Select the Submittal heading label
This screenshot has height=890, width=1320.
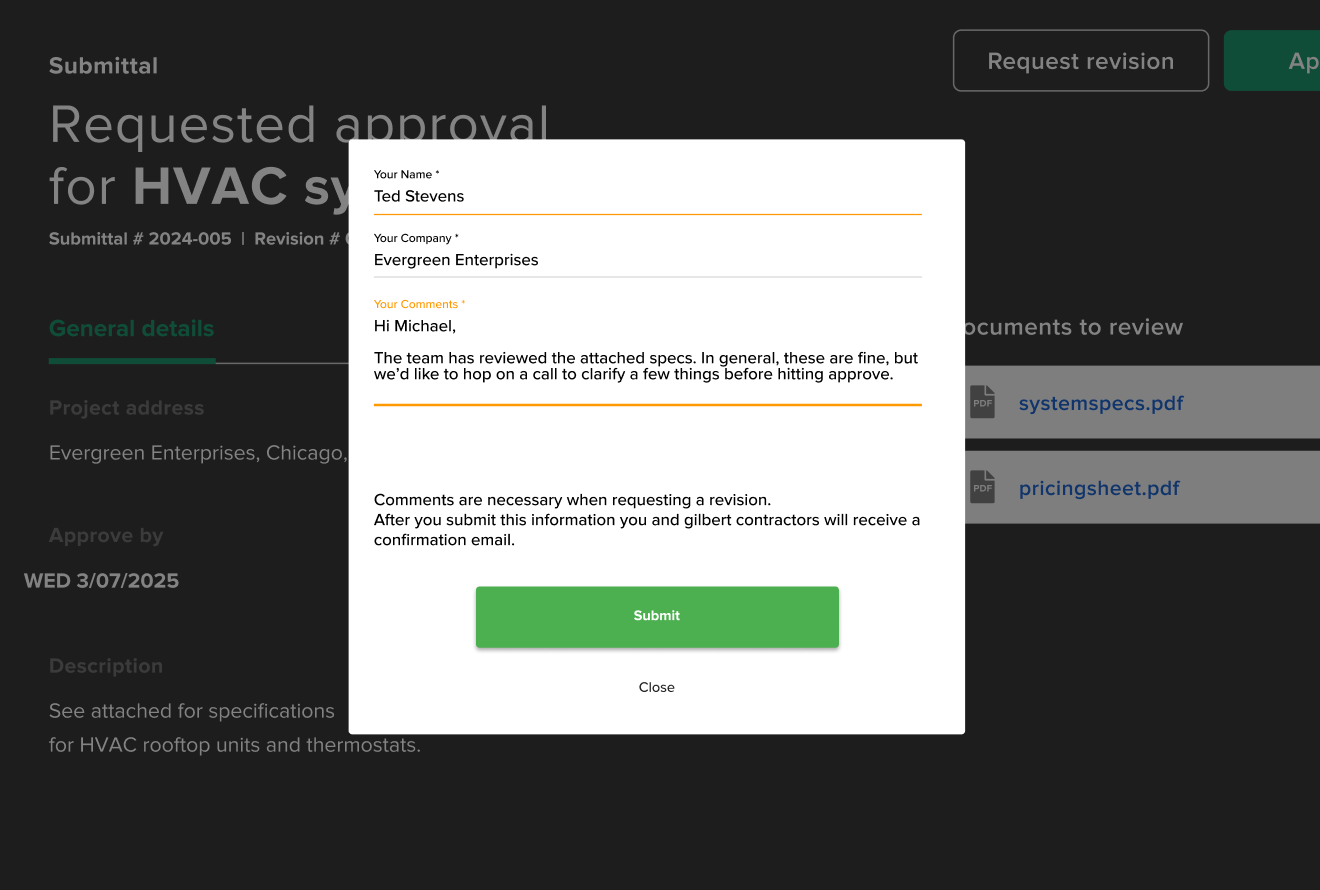(103, 65)
